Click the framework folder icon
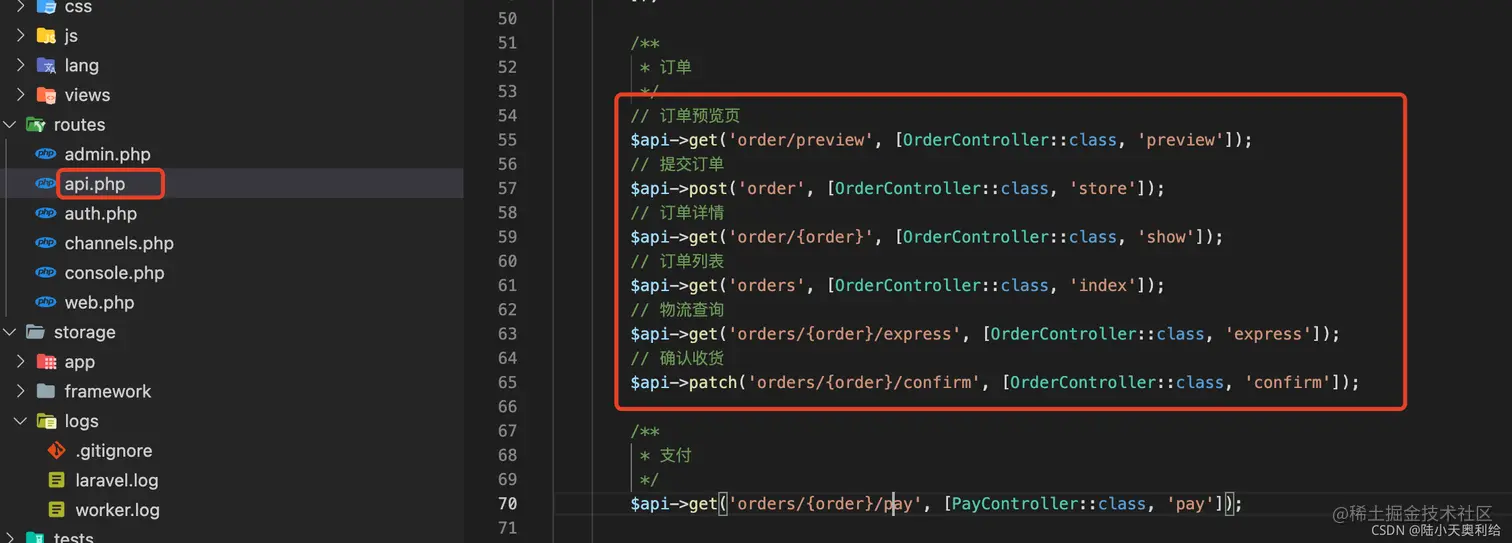 (46, 391)
